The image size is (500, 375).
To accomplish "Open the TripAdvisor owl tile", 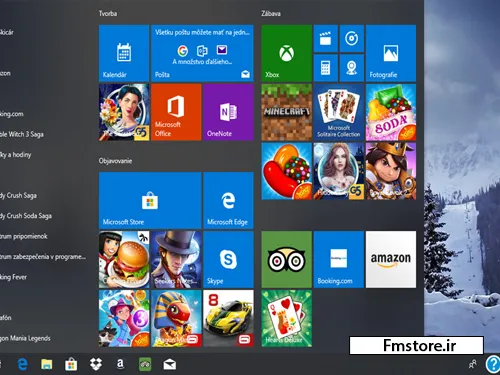I will [x=287, y=259].
